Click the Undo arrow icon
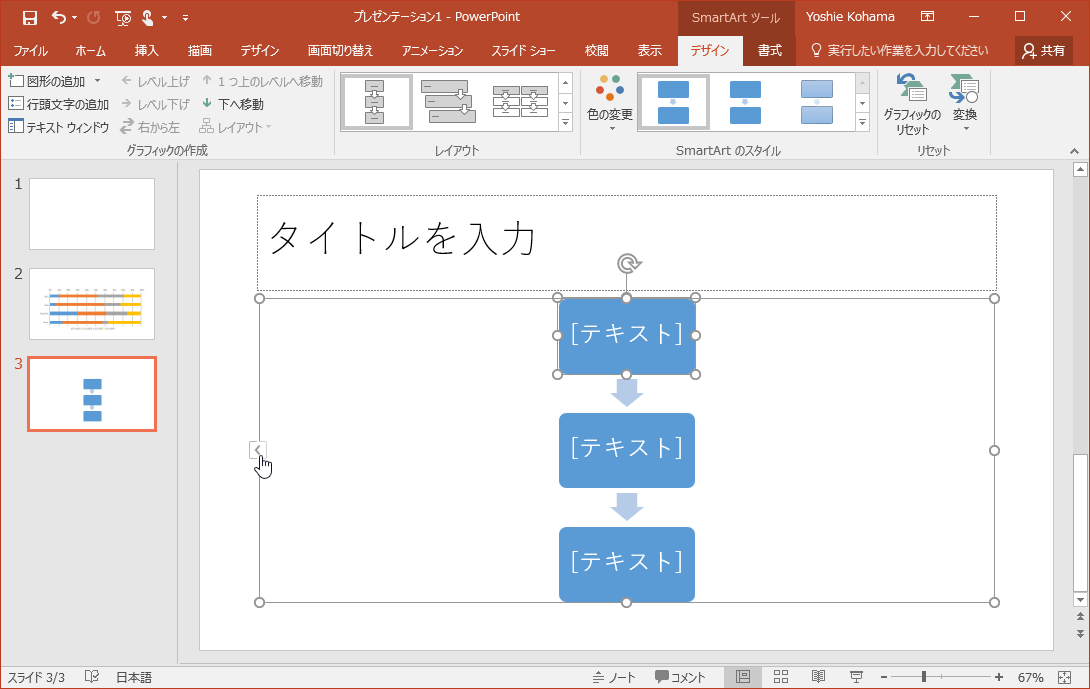1090x689 pixels. click(59, 17)
